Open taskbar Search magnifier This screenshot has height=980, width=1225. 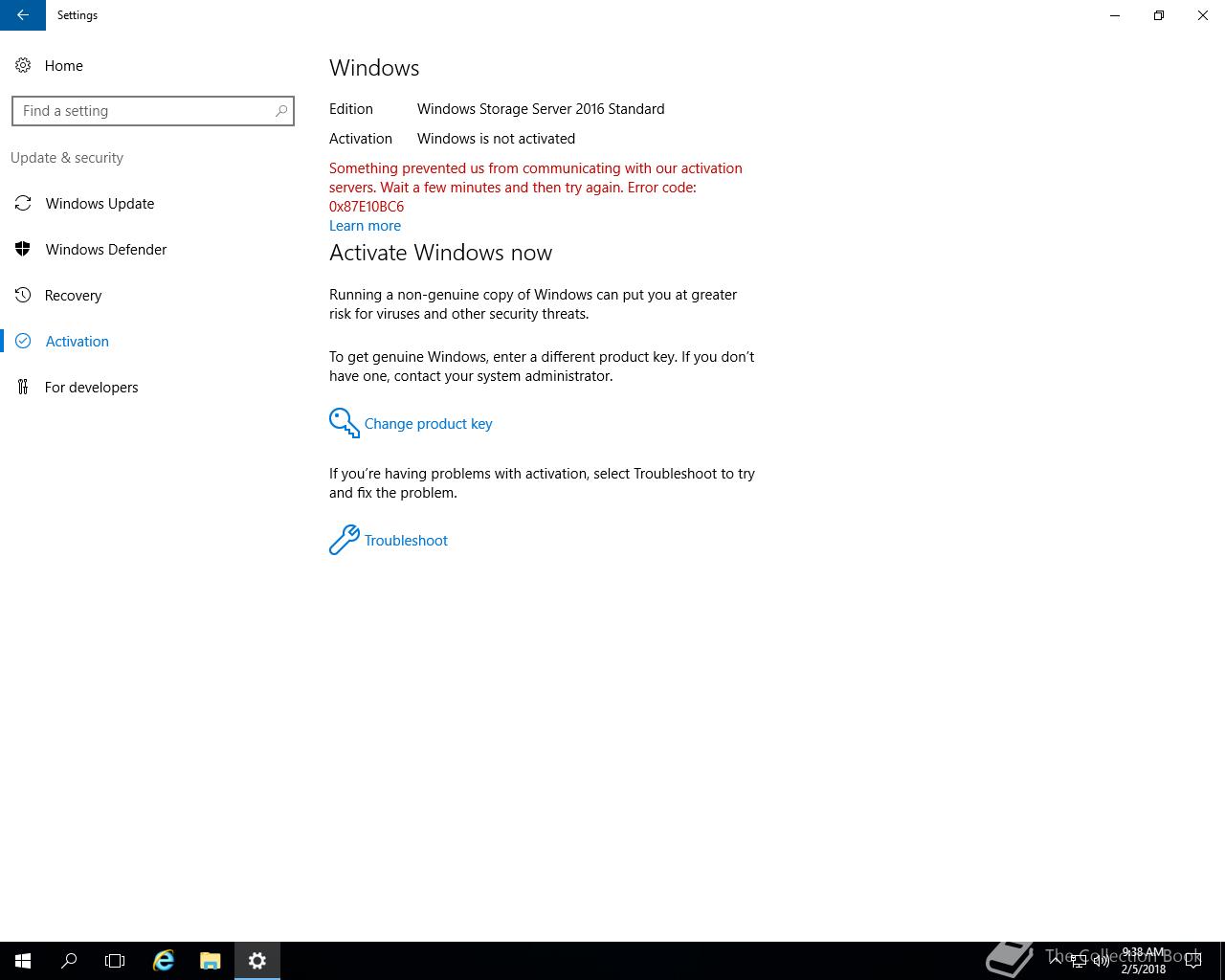coord(69,961)
